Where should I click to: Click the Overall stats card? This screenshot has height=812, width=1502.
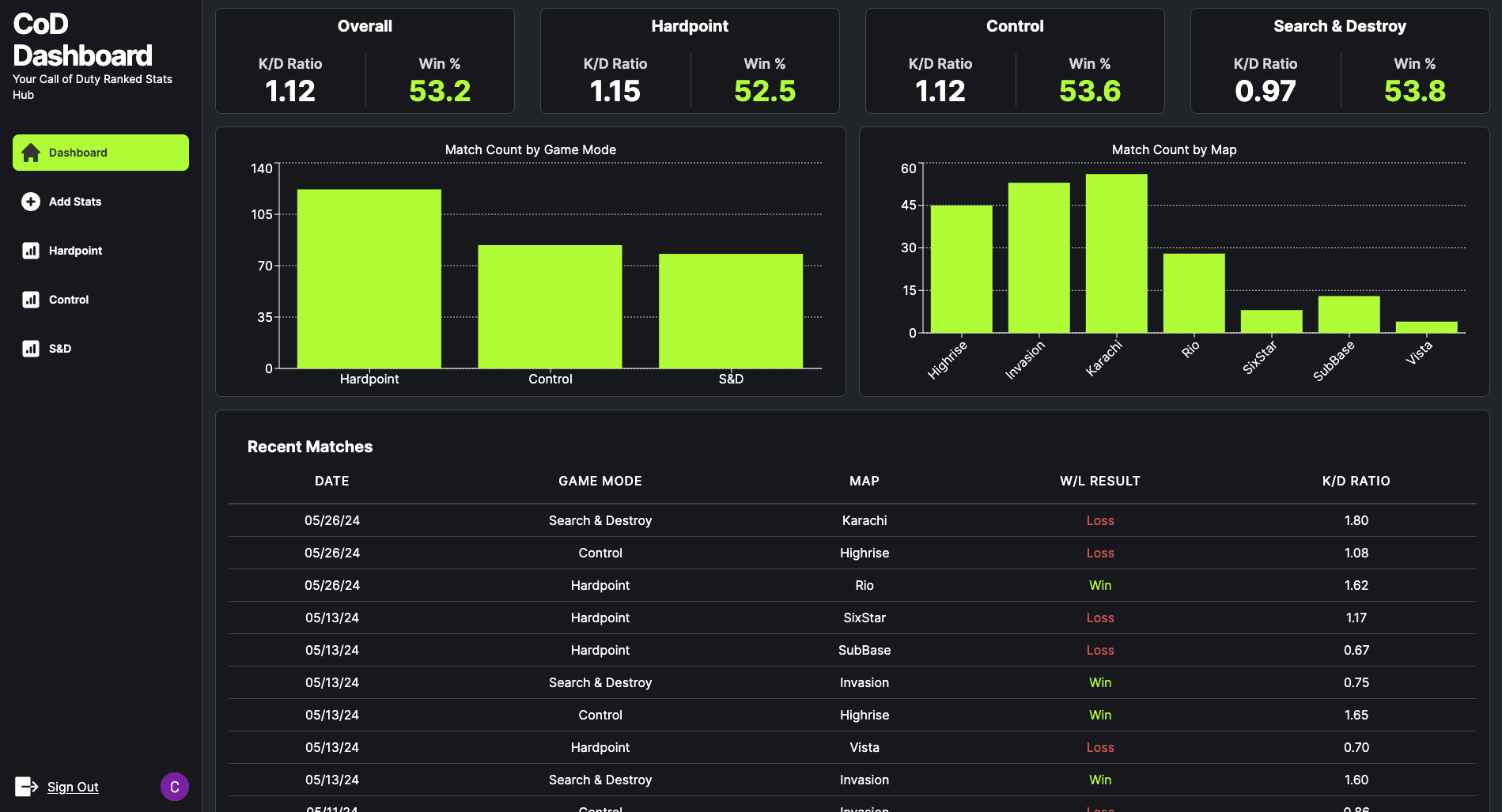(365, 61)
